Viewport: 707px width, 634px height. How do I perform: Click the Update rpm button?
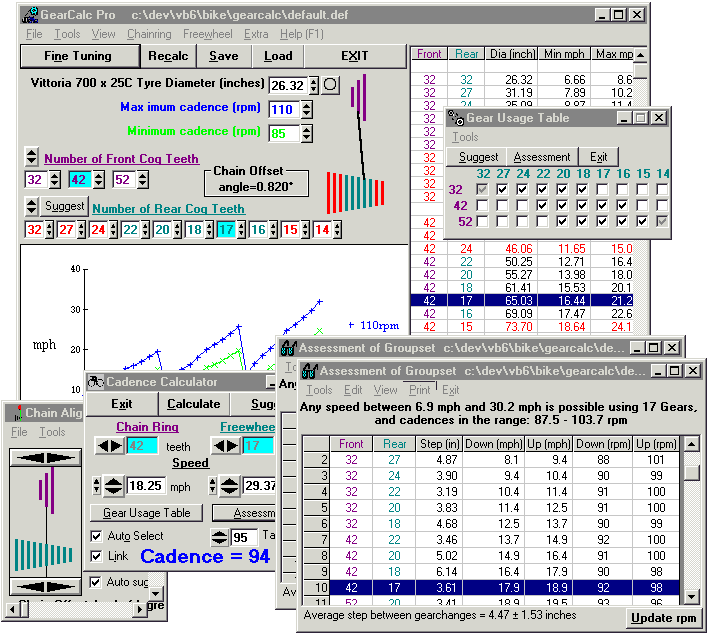point(663,618)
